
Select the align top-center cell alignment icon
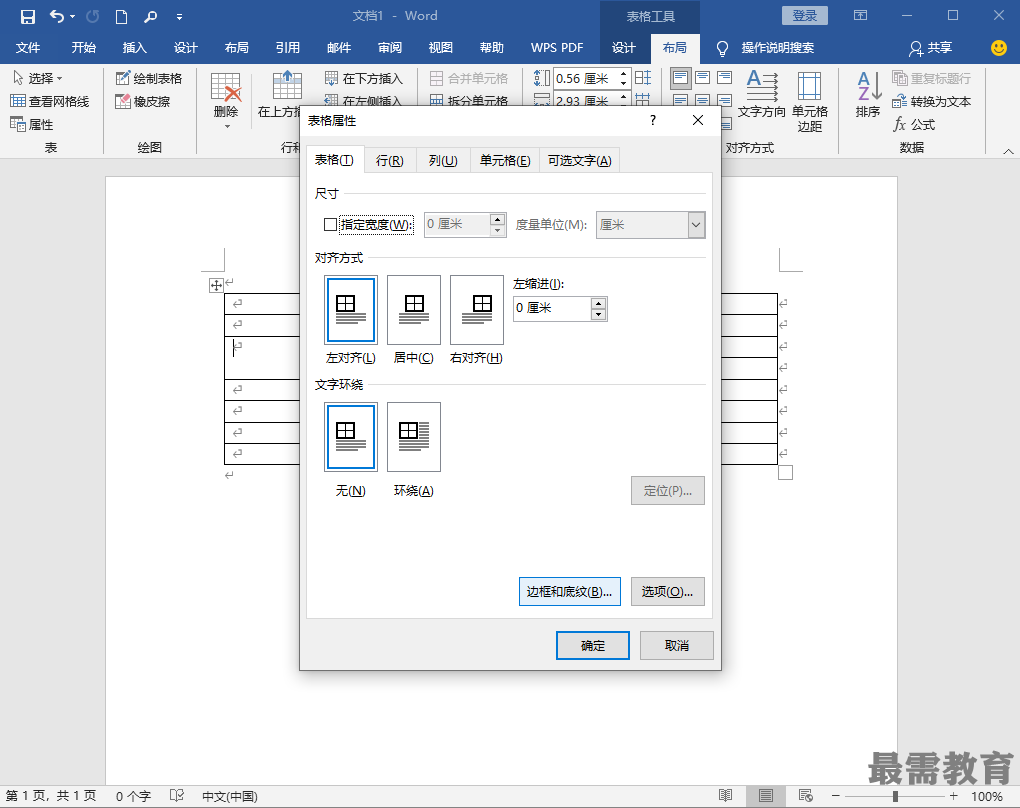click(703, 78)
